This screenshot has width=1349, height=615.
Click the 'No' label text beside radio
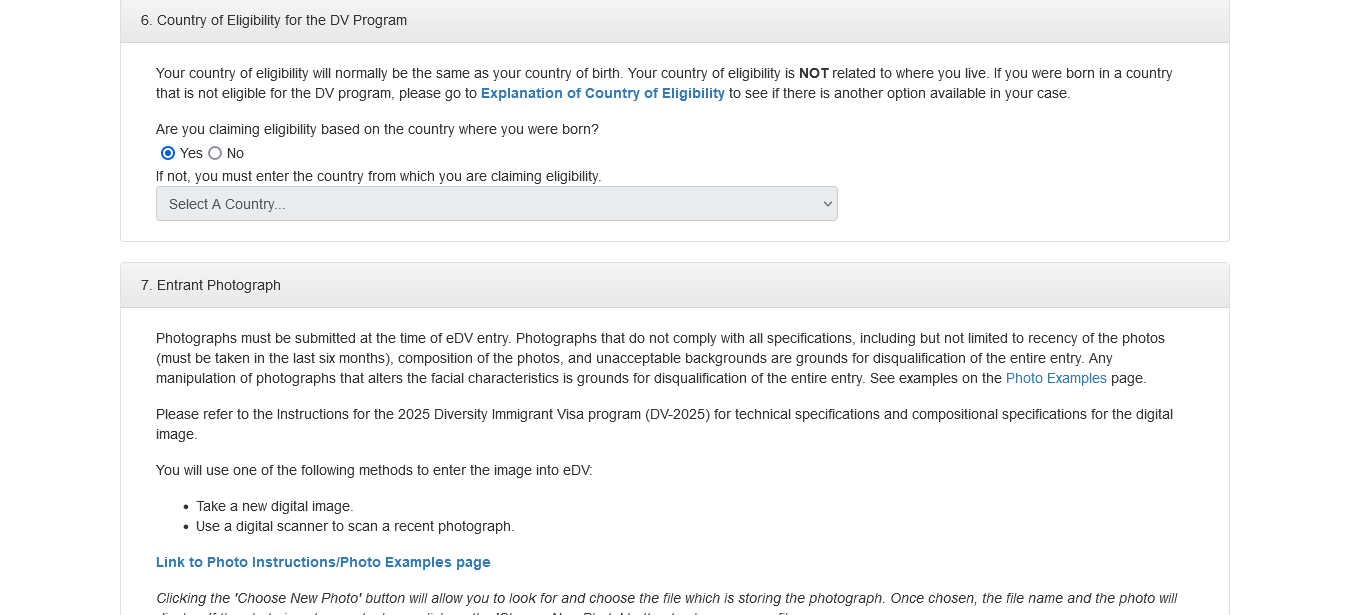(x=235, y=153)
